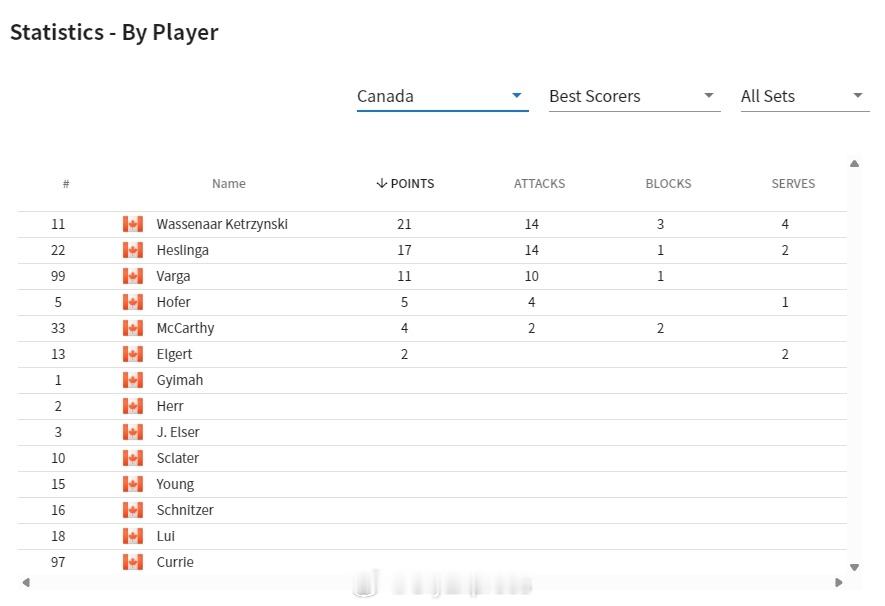Click the flag icon beside Varga
The width and height of the screenshot is (885, 606).
point(133,276)
